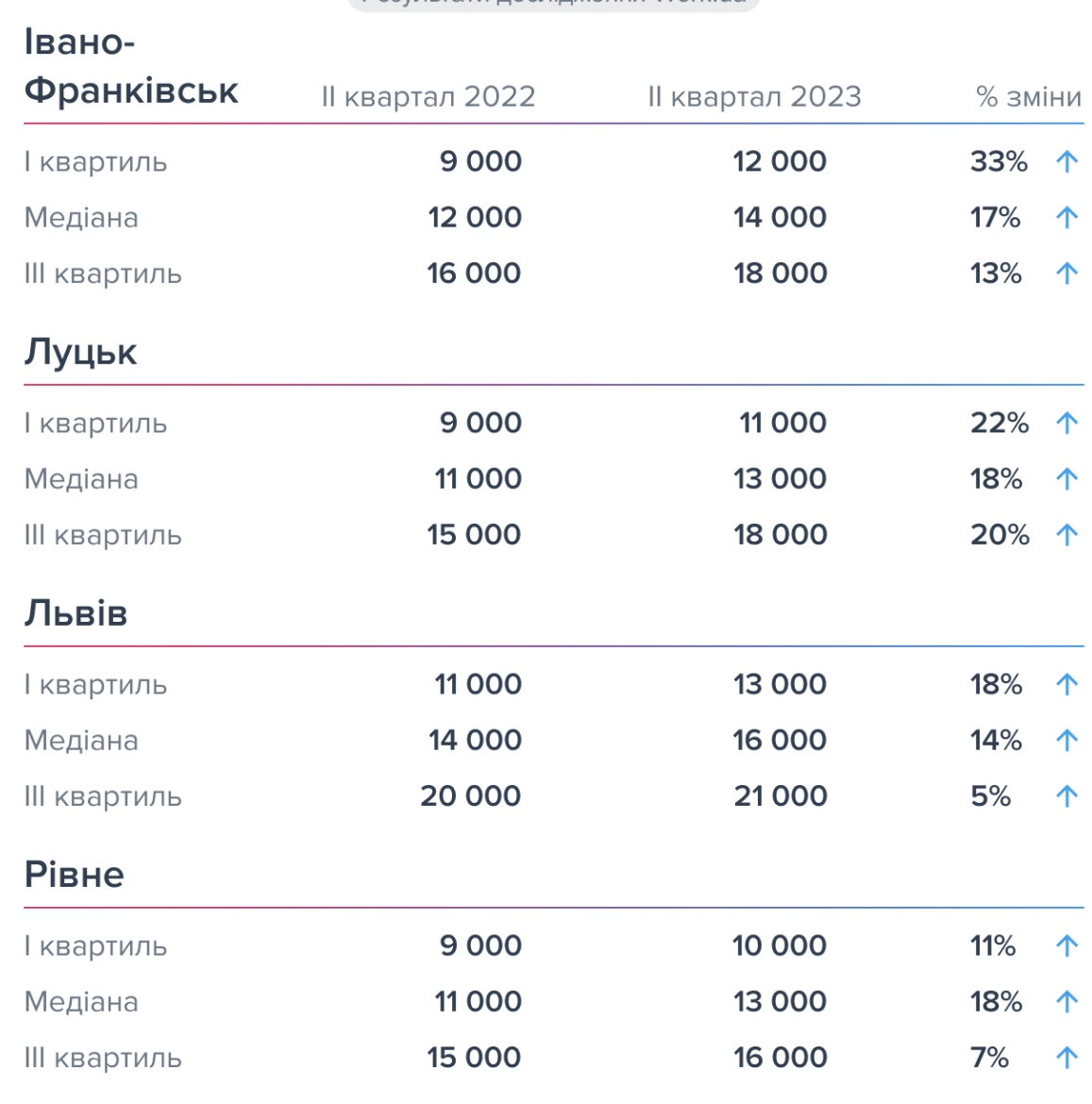Click the up arrow beside Луцьк 20%
1092x1104 pixels.
(x=1067, y=535)
